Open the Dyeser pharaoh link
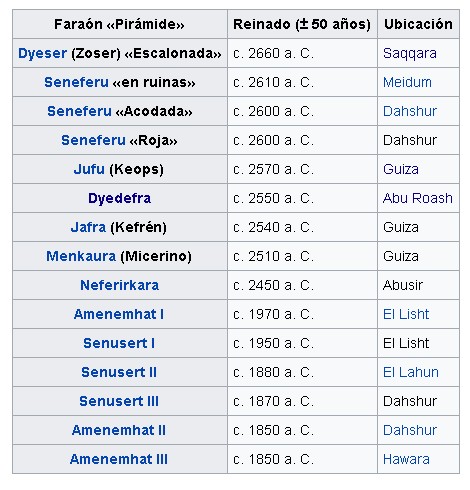Screen dimensions: 470x490 pyautogui.click(x=42, y=53)
